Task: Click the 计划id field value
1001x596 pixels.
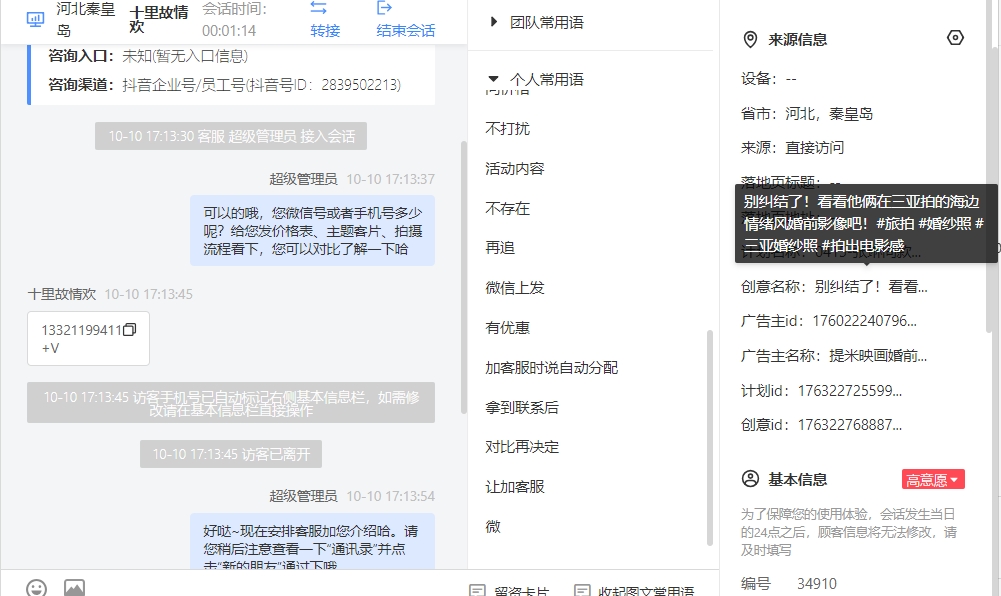Action: pos(850,391)
